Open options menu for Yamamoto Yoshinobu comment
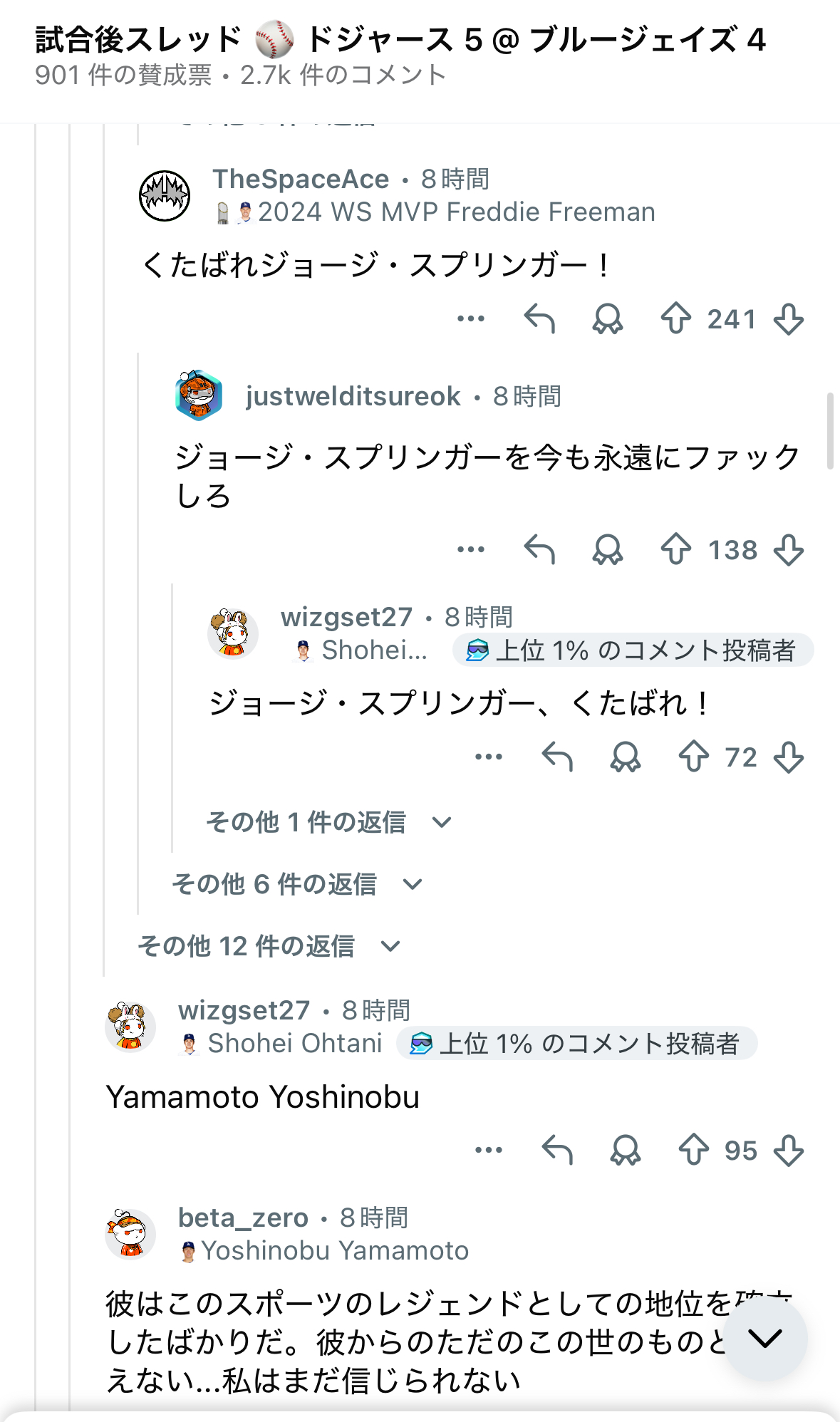Viewport: 840px width, 1422px height. pos(489,1150)
